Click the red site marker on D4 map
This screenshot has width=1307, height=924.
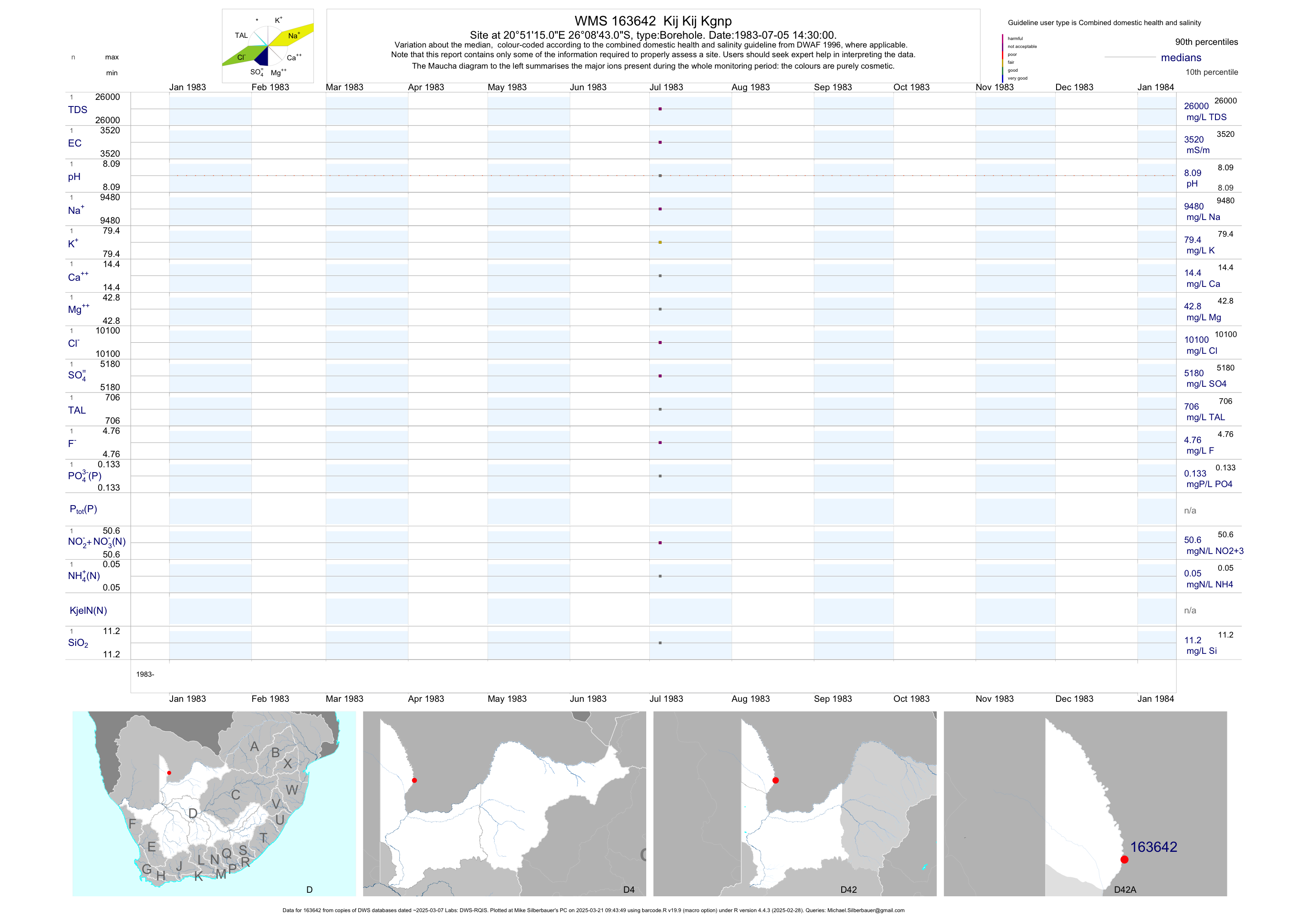(x=414, y=780)
